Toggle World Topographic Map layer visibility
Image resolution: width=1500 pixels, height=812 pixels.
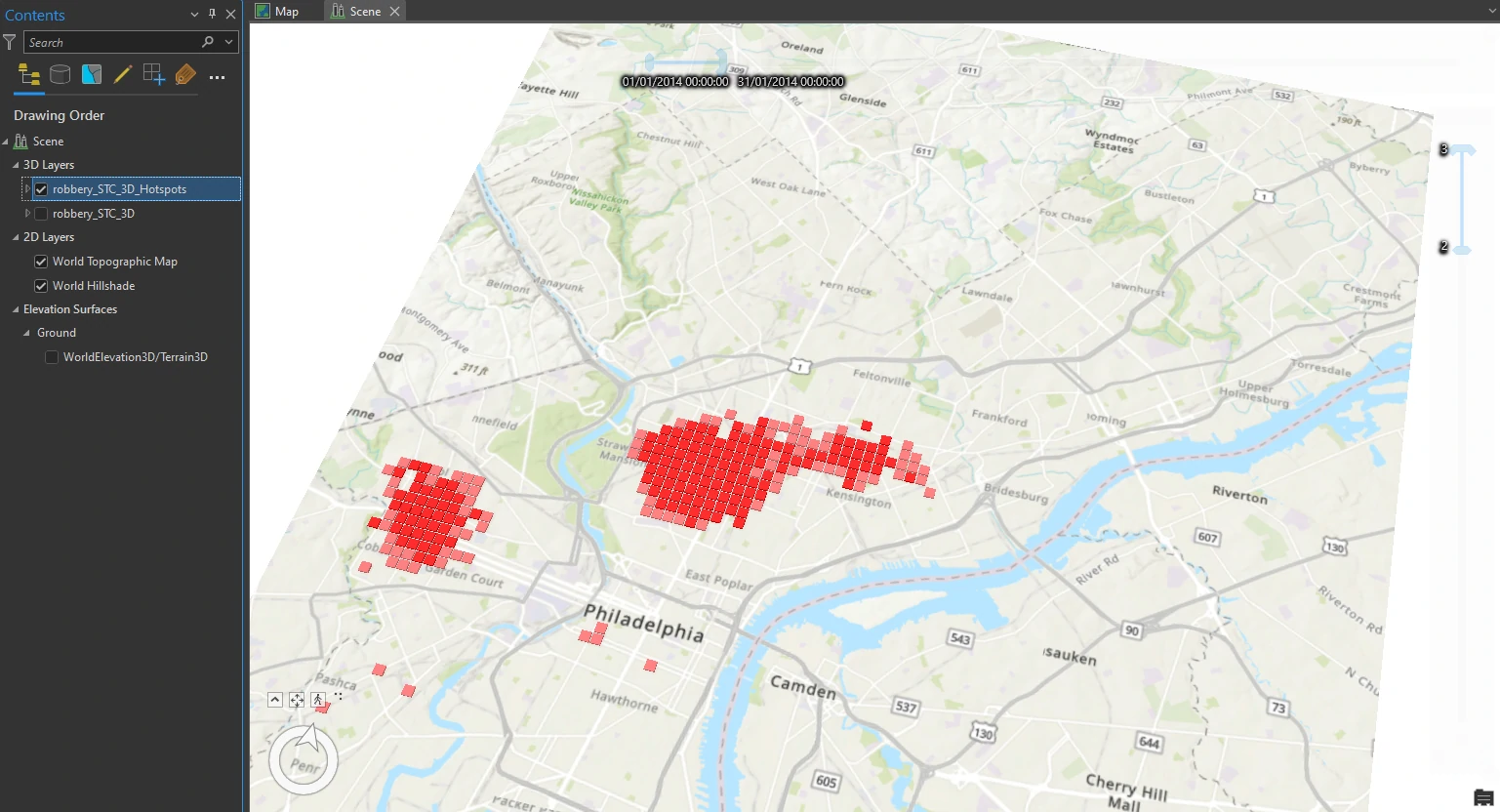[41, 262]
